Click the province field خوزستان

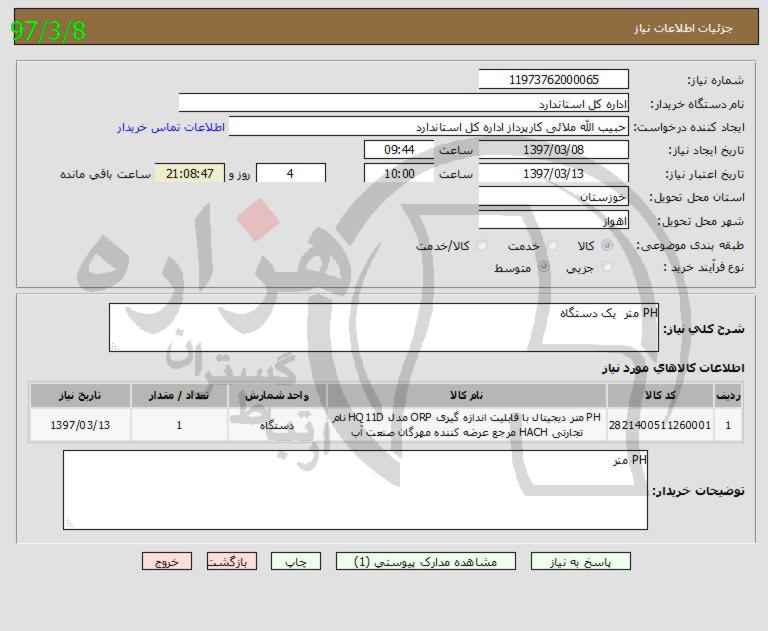pyautogui.click(x=553, y=197)
